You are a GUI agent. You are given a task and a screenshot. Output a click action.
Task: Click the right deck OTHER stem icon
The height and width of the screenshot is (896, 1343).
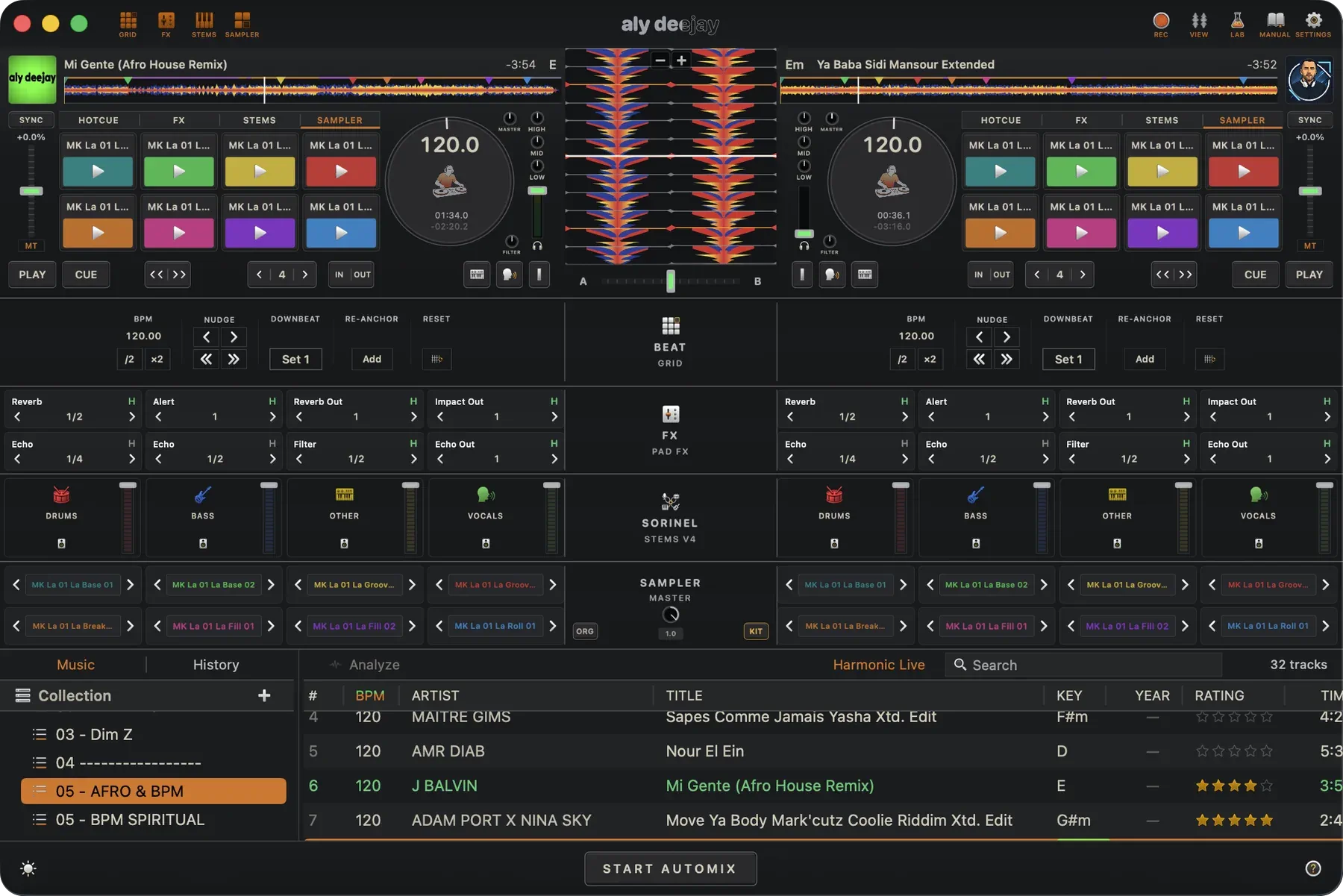tap(1117, 495)
